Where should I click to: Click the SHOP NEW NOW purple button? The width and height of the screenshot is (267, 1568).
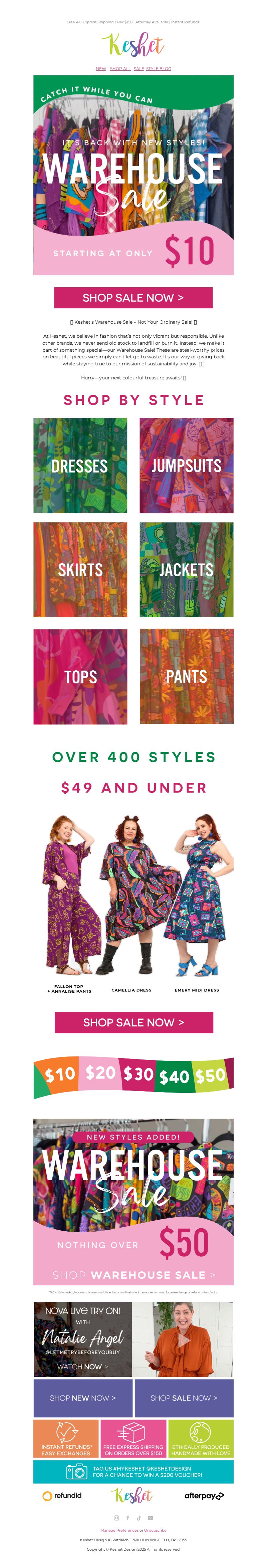coord(83,1398)
